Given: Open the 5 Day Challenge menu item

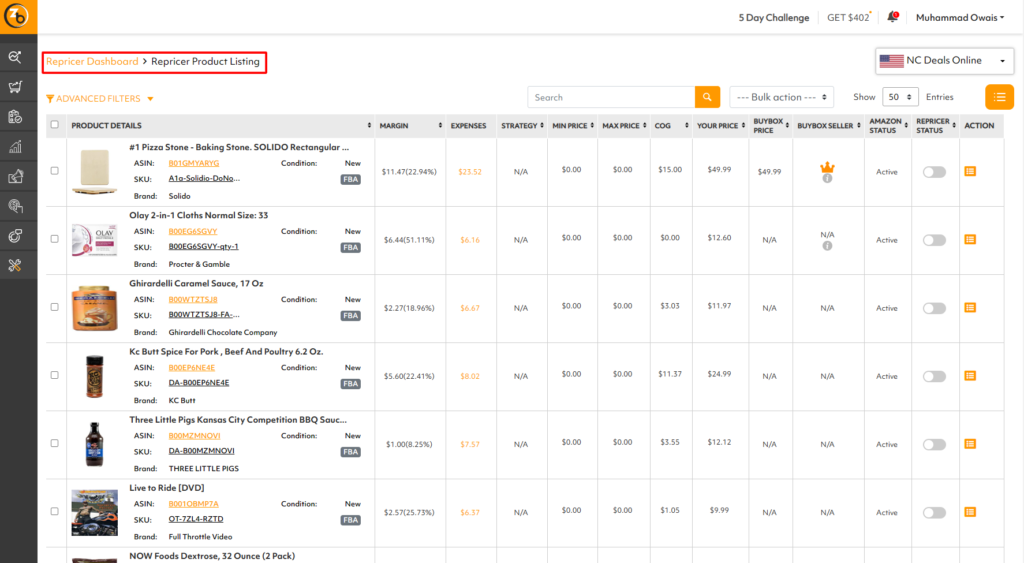Looking at the screenshot, I should 773,18.
